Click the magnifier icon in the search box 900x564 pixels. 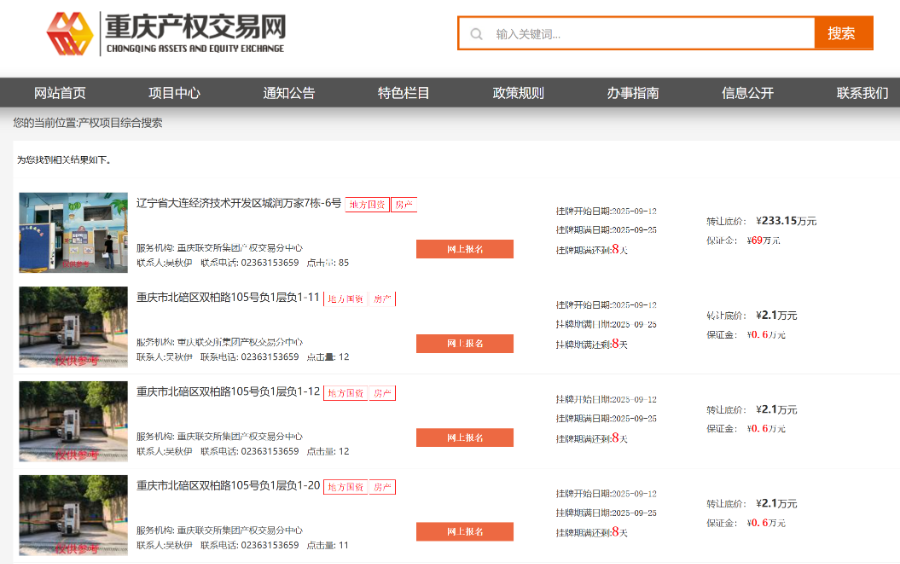point(476,34)
